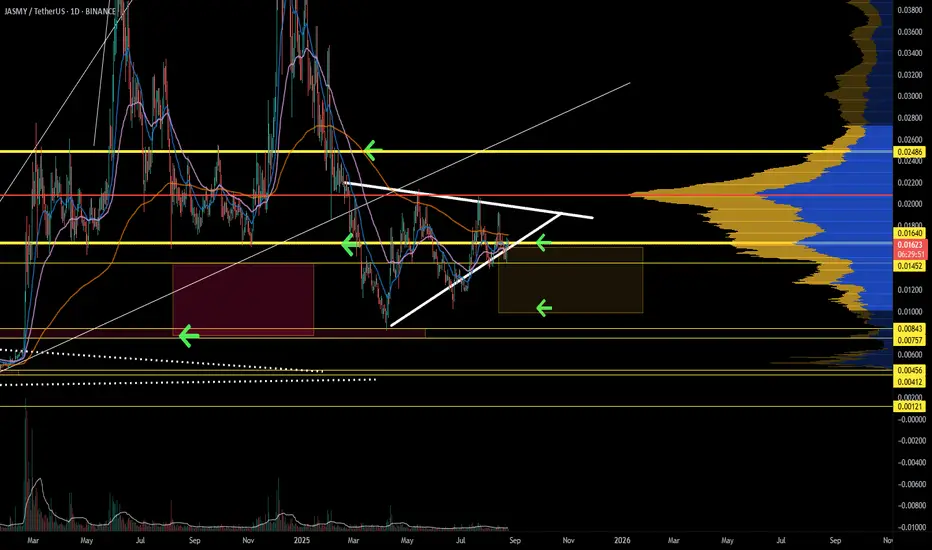Select the 0.00121 yellow price label
Viewport: 932px width, 550px height.
click(x=910, y=407)
